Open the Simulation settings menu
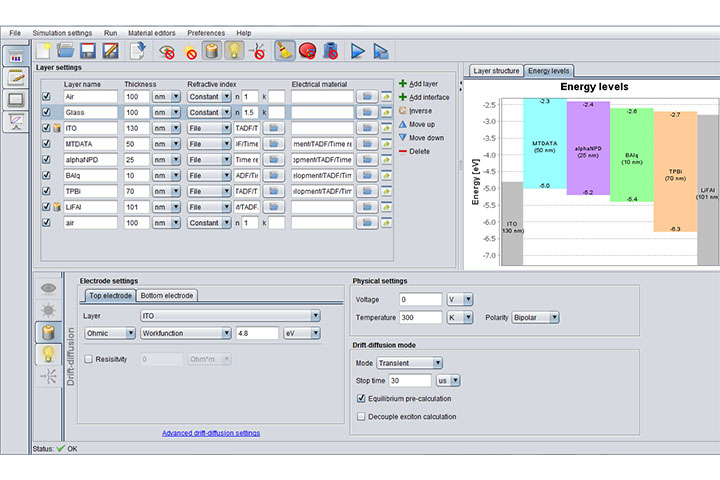Screen dimensions: 720x480 point(62,33)
